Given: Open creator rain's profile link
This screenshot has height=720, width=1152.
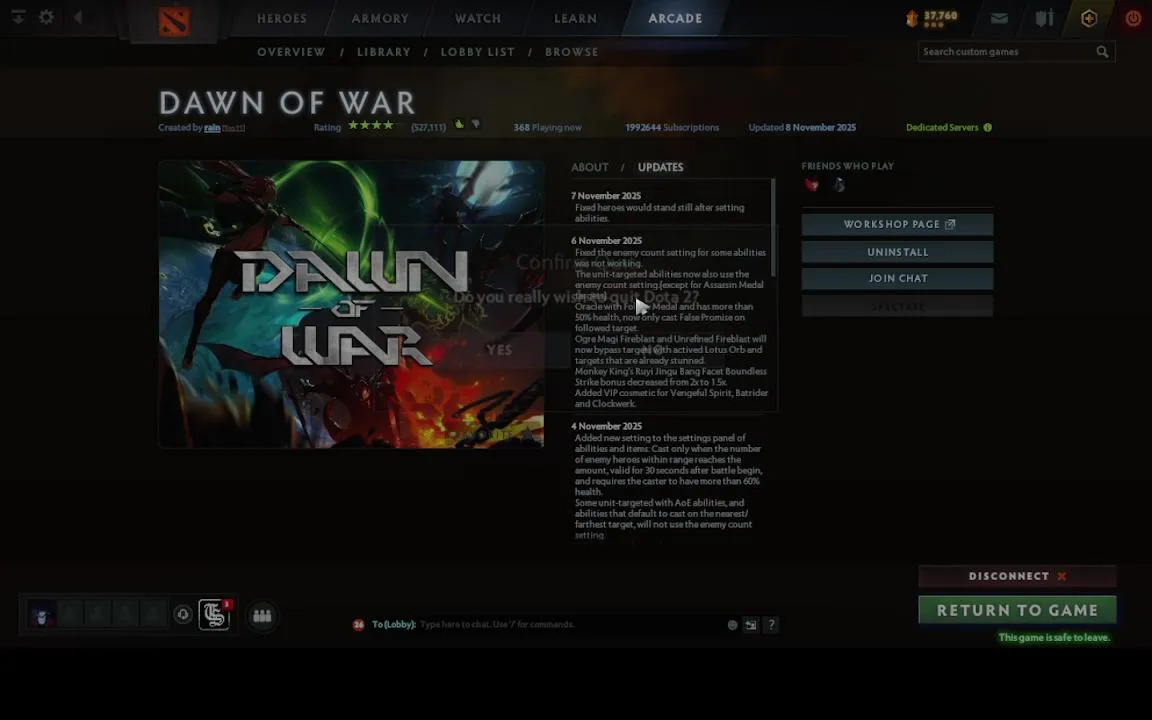Looking at the screenshot, I should click(212, 128).
